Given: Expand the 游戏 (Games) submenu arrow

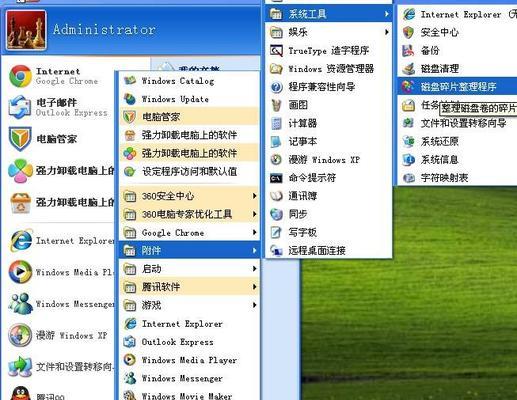Looking at the screenshot, I should coord(254,305).
